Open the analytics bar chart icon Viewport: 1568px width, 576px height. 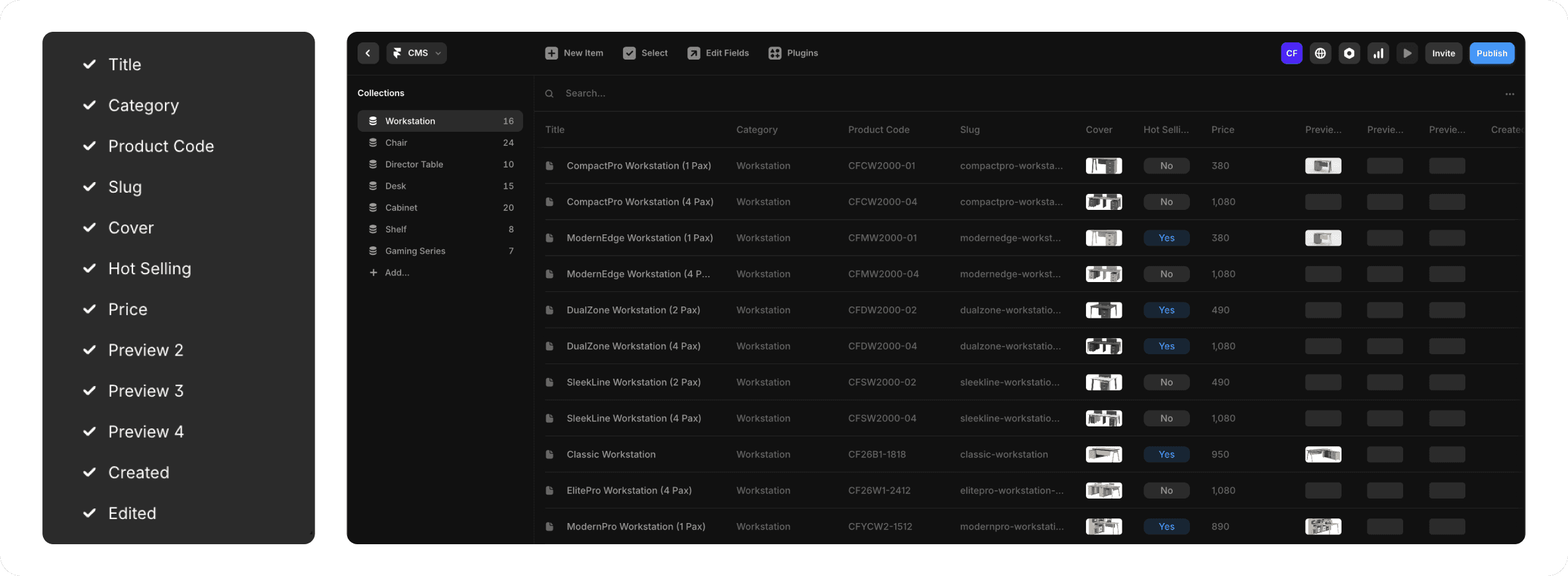coord(1379,53)
